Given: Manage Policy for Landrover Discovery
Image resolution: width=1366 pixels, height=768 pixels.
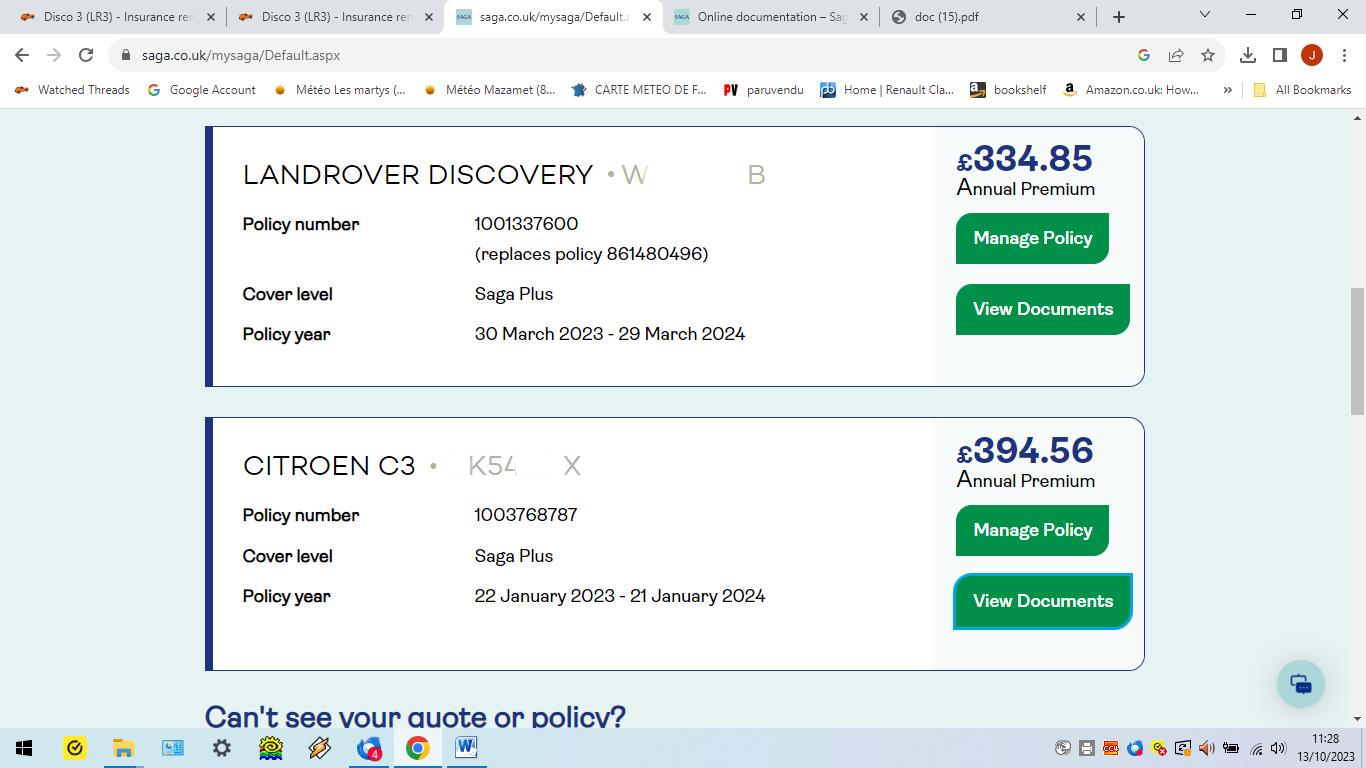Looking at the screenshot, I should 1032,238.
